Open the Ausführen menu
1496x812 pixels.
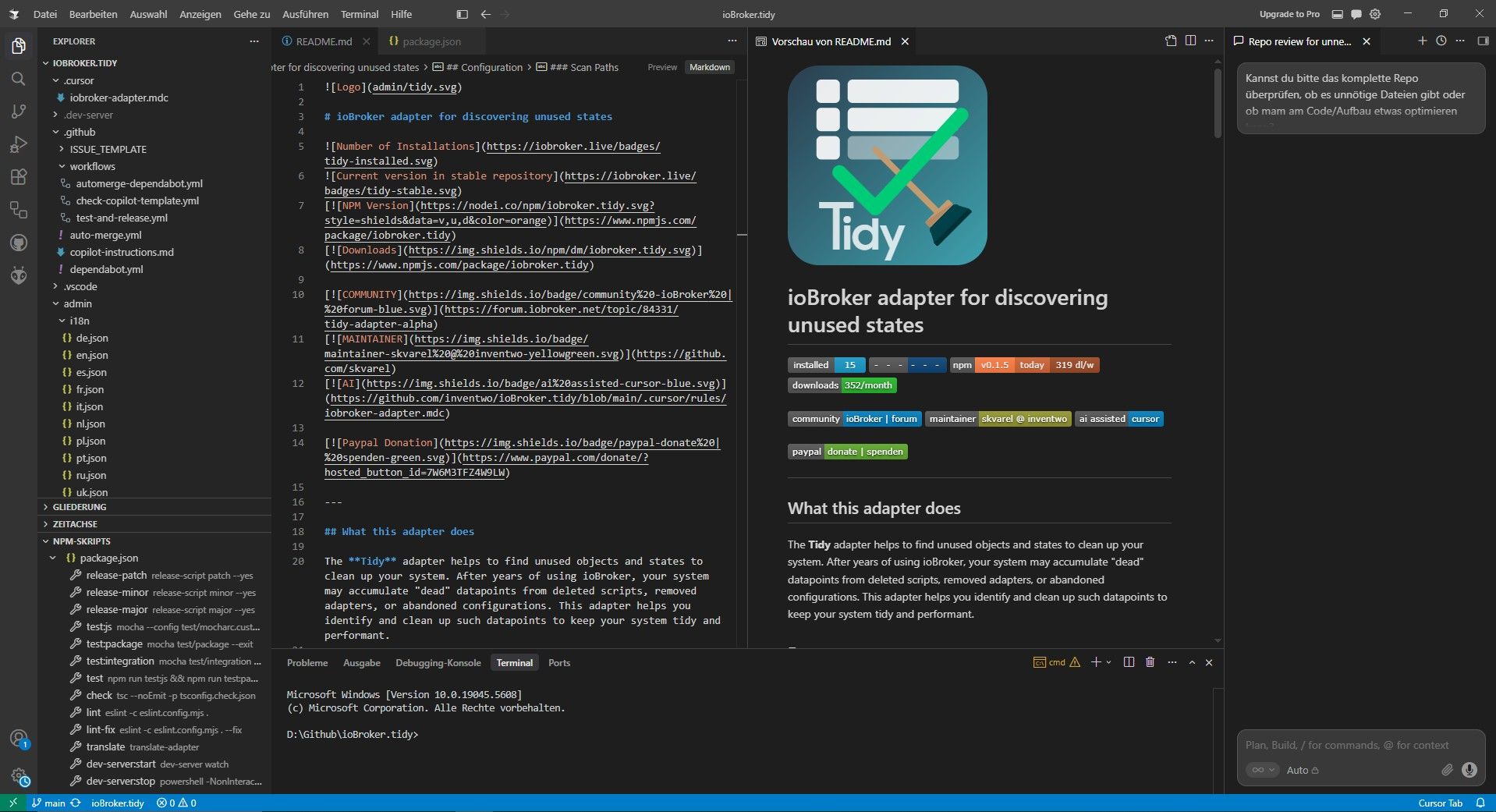pyautogui.click(x=305, y=14)
